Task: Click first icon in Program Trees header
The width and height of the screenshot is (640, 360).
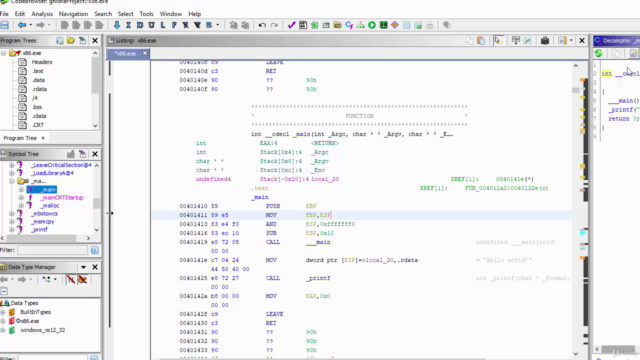Action: click(60, 40)
